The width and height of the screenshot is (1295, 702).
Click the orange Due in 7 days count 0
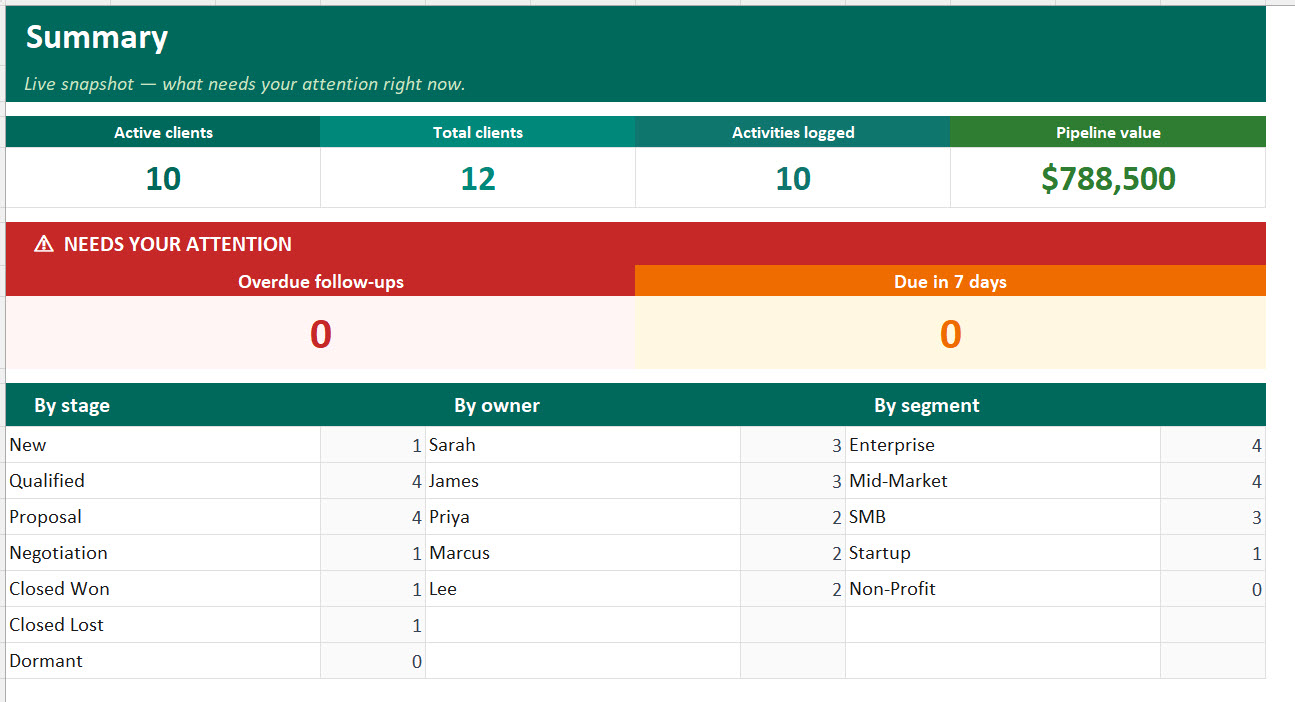(950, 333)
